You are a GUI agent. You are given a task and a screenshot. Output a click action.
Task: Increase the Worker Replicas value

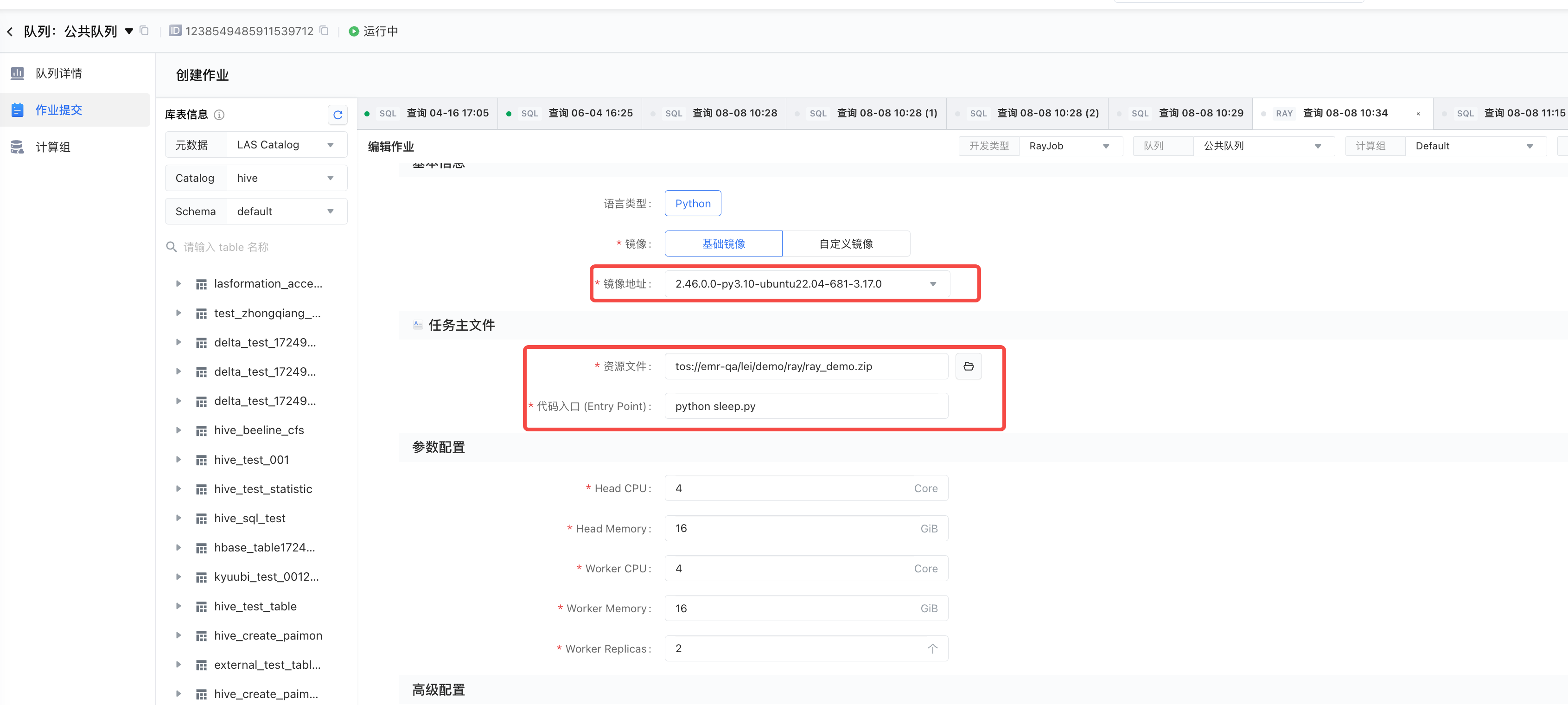[932, 648]
